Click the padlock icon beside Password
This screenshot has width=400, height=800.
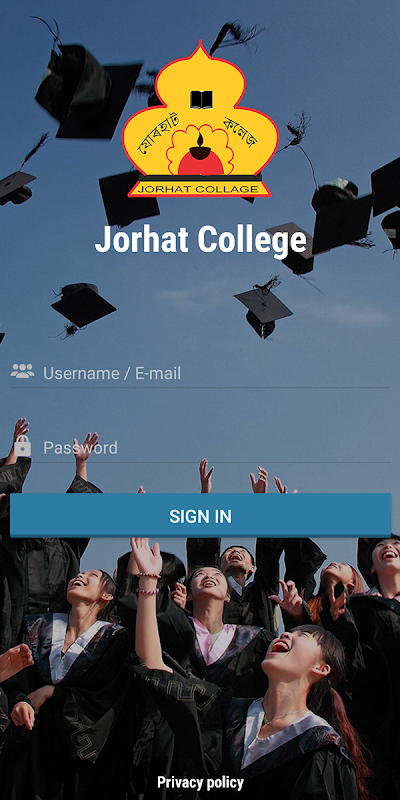(22, 446)
